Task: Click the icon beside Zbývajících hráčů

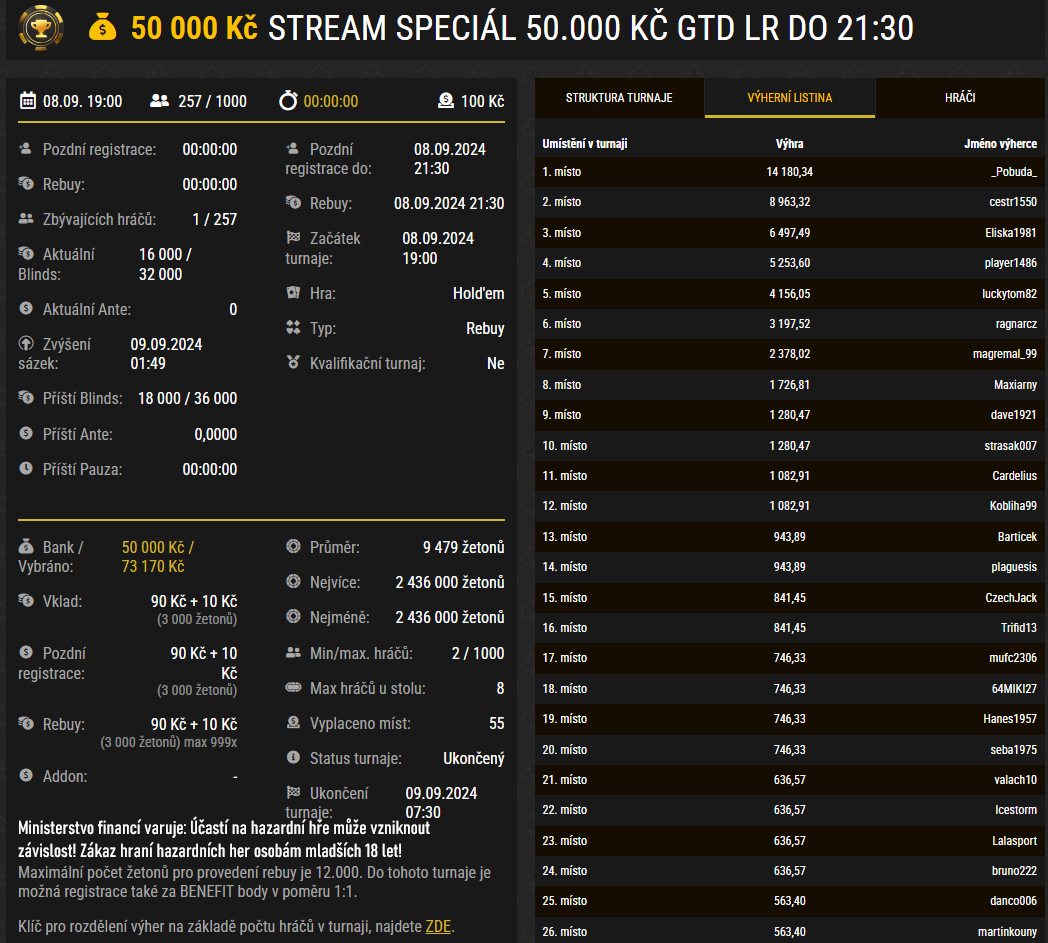Action: pyautogui.click(x=26, y=219)
